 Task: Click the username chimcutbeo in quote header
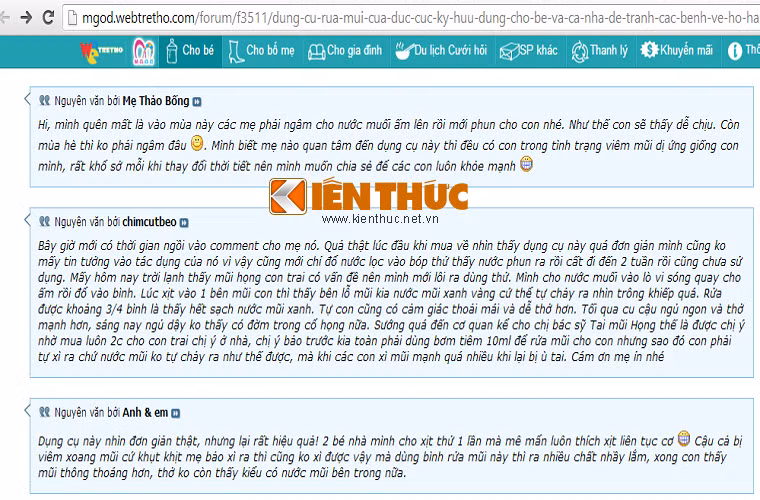point(149,222)
